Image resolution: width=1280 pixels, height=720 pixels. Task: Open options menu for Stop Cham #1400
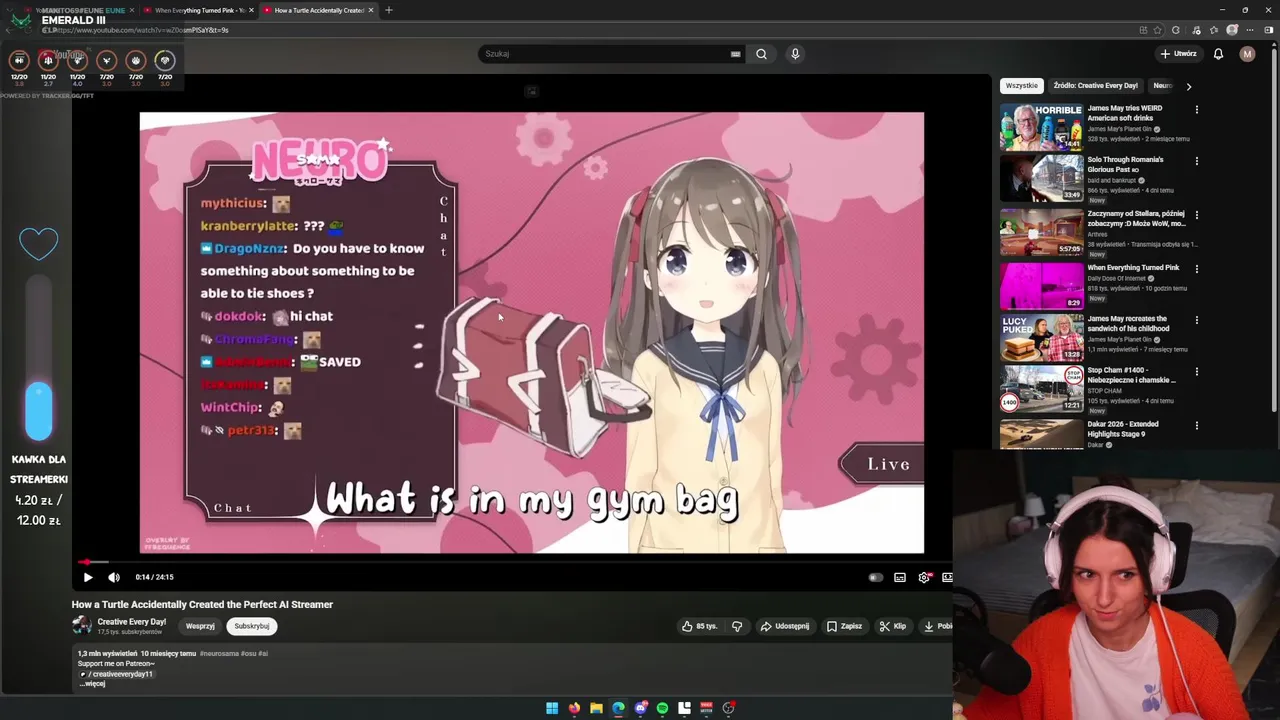pyautogui.click(x=1196, y=372)
